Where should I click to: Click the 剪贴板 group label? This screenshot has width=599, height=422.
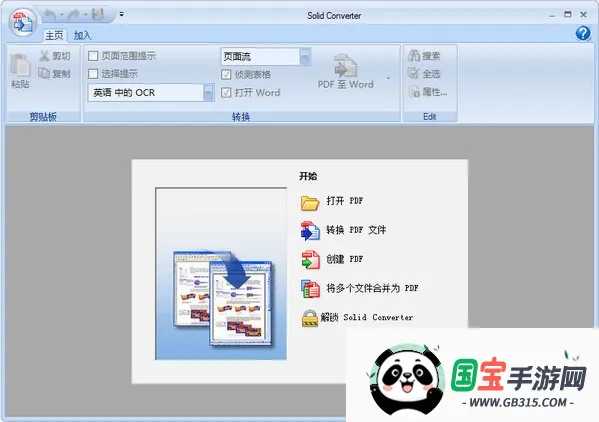(x=43, y=116)
